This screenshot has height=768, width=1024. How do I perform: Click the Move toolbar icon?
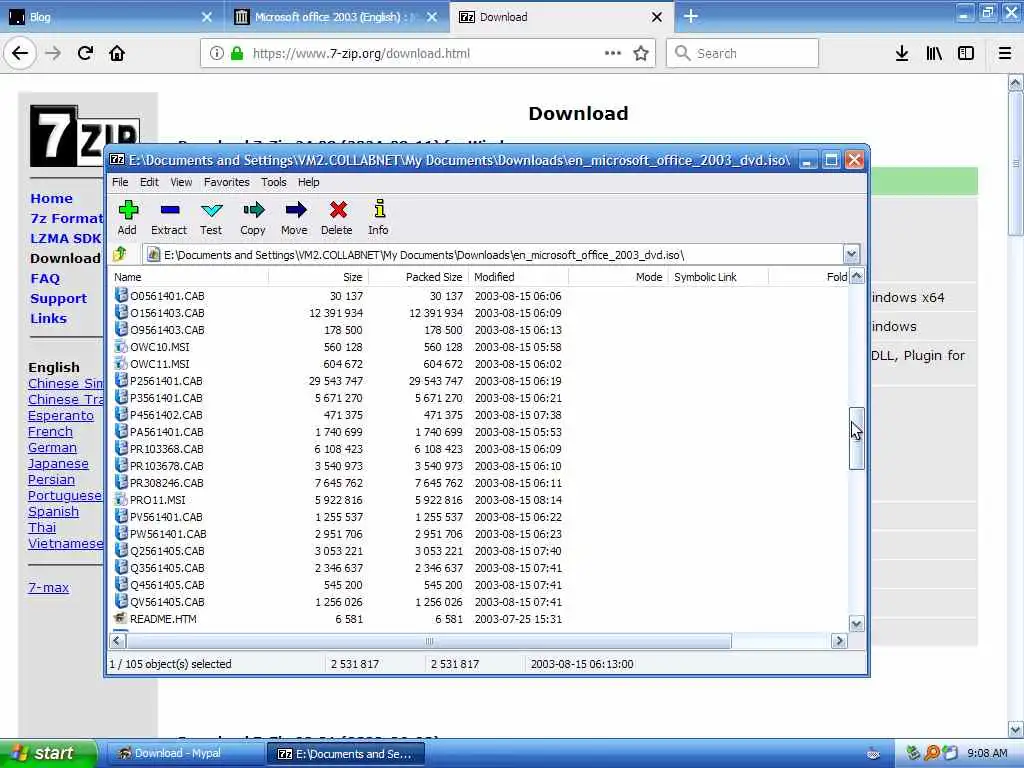tap(295, 210)
